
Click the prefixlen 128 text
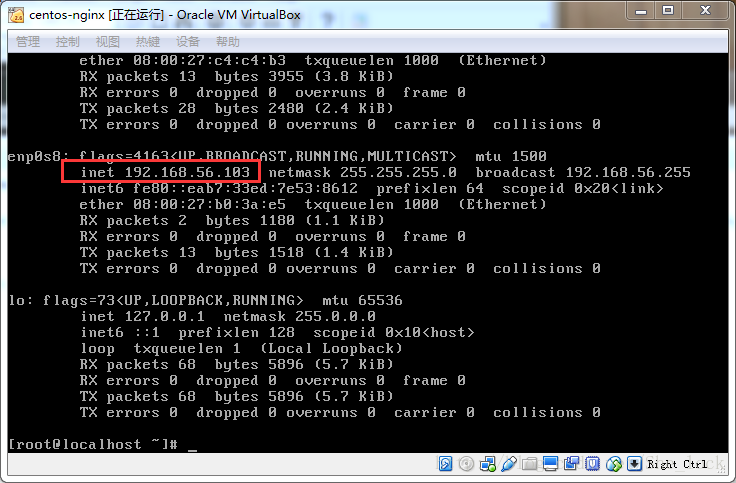[237, 333]
